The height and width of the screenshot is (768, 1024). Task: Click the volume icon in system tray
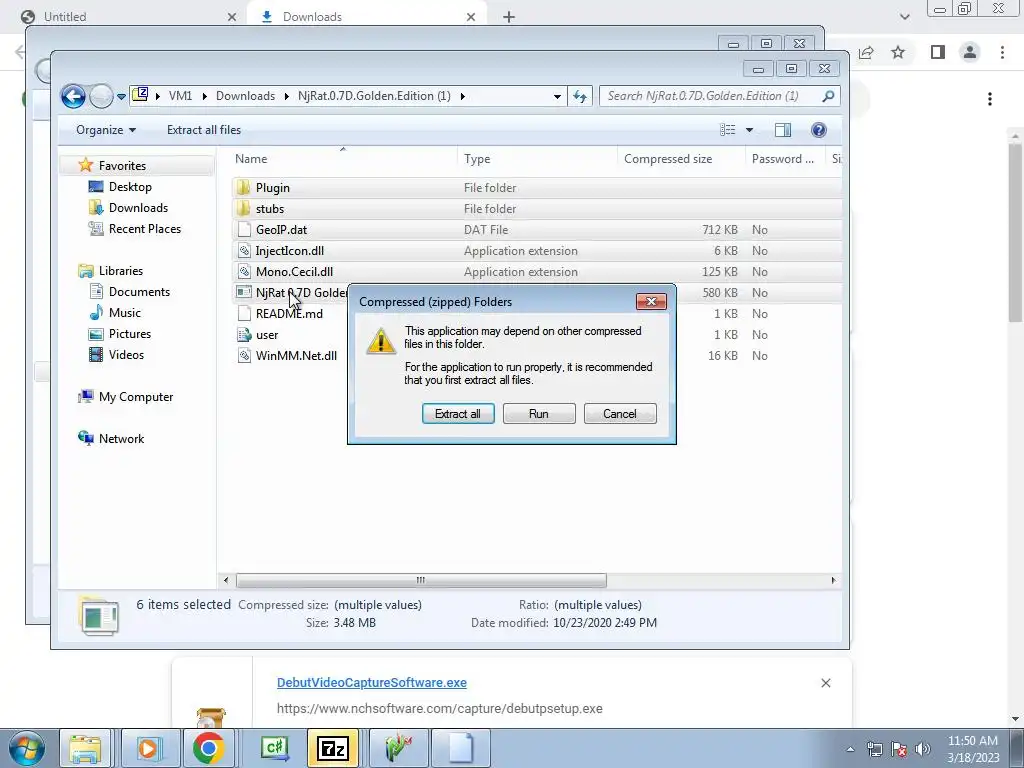(x=922, y=749)
